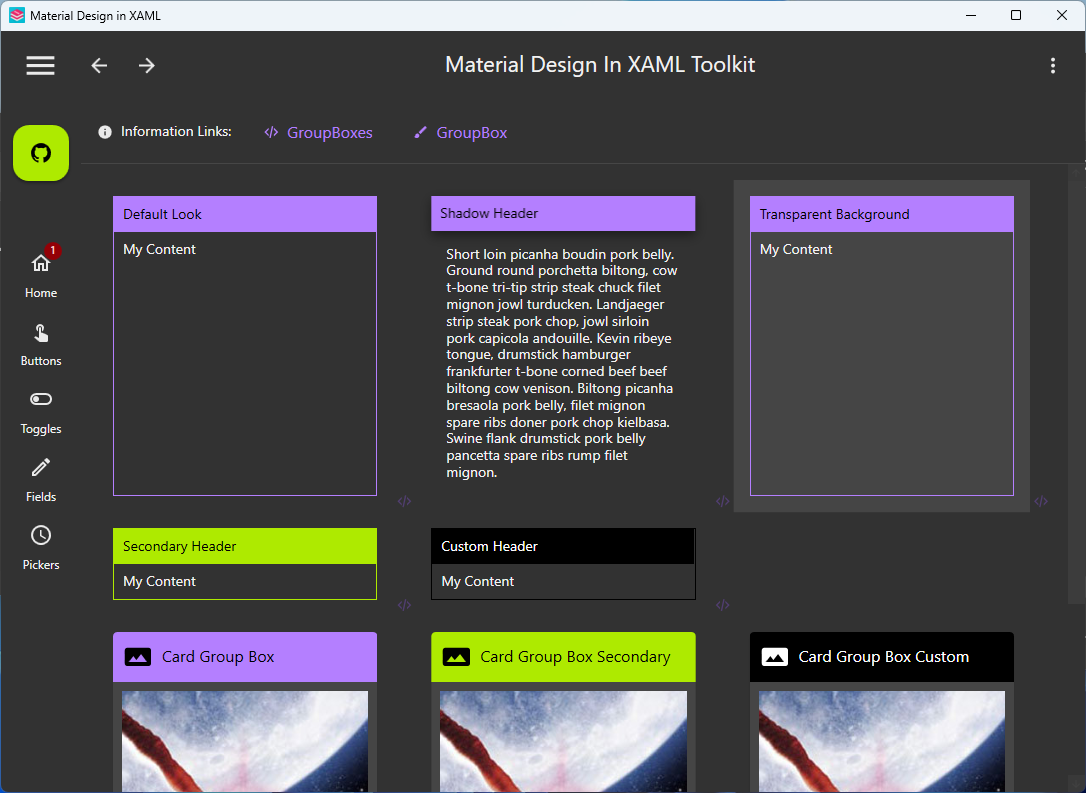Navigate forward using the right arrow
Image resolution: width=1086 pixels, height=793 pixels.
146,65
